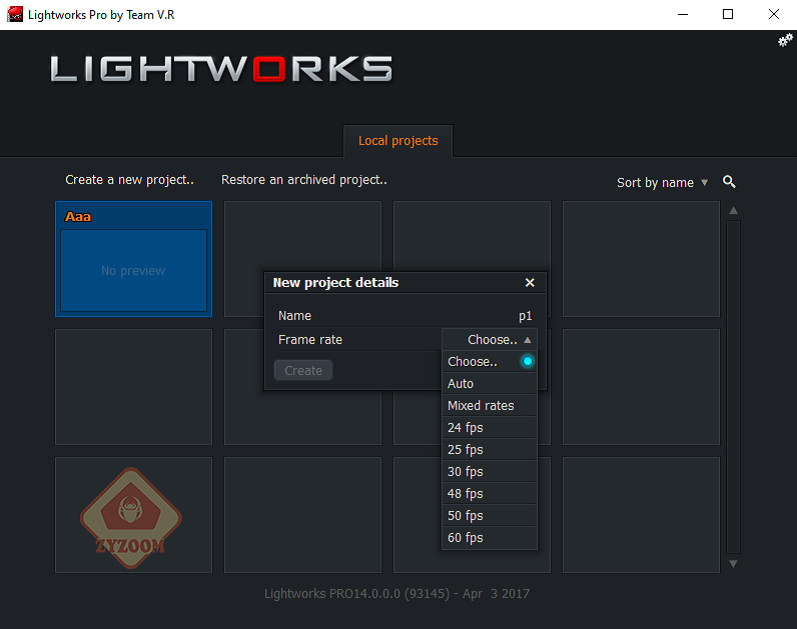797x629 pixels.
Task: Click Restore an archived project..
Action: pos(304,180)
